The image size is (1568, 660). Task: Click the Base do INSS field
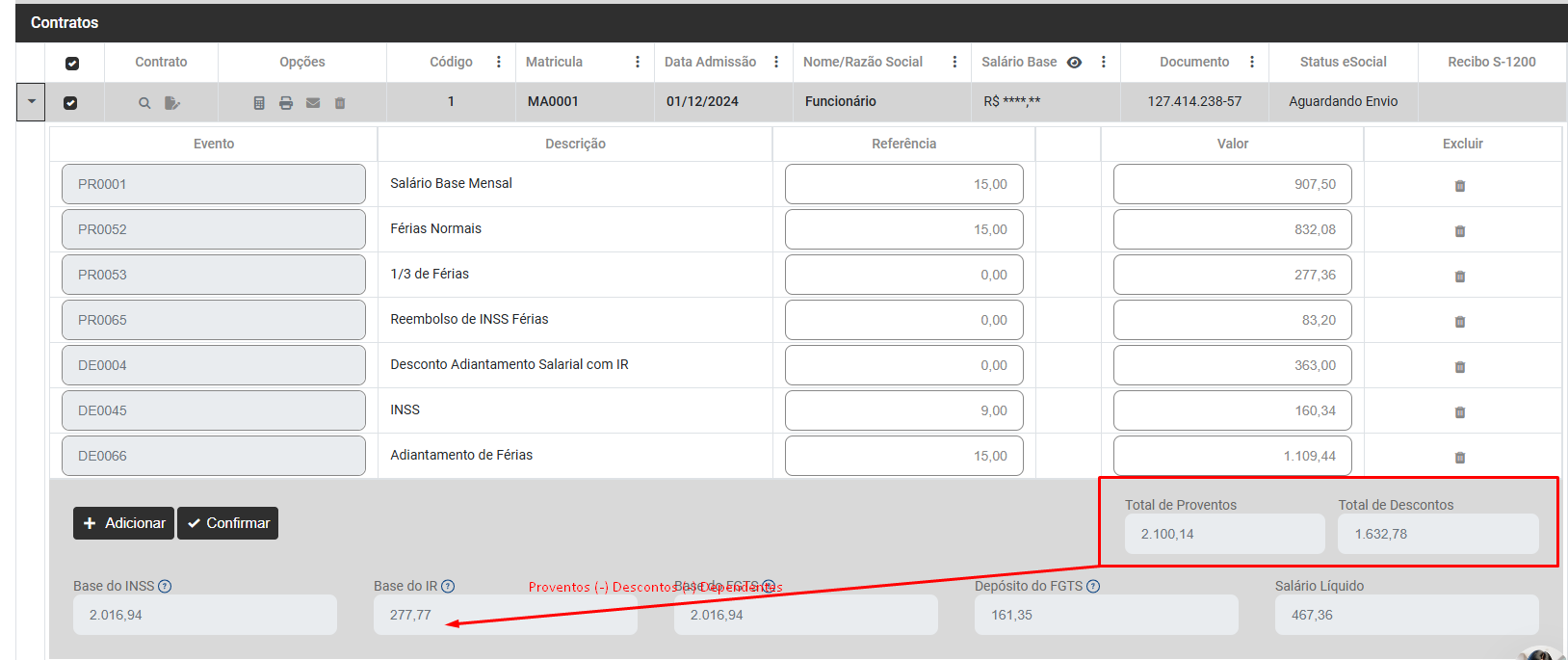205,615
